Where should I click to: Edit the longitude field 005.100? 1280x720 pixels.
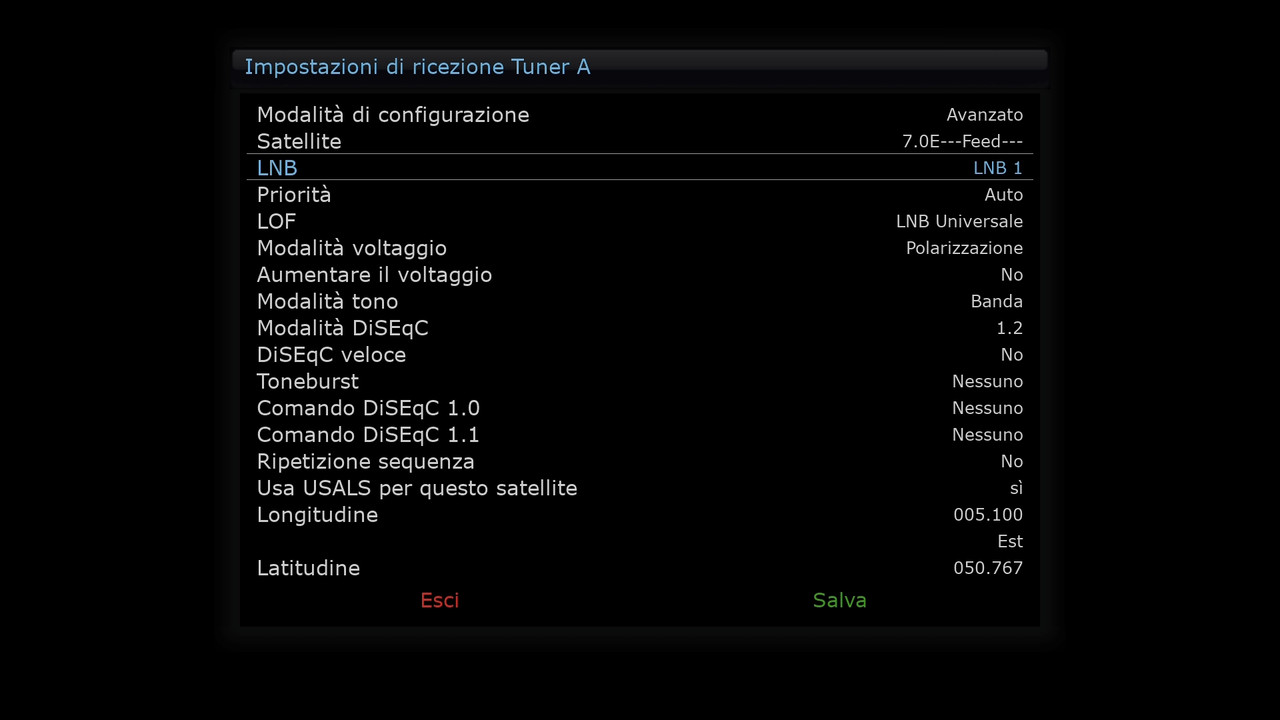pos(988,515)
